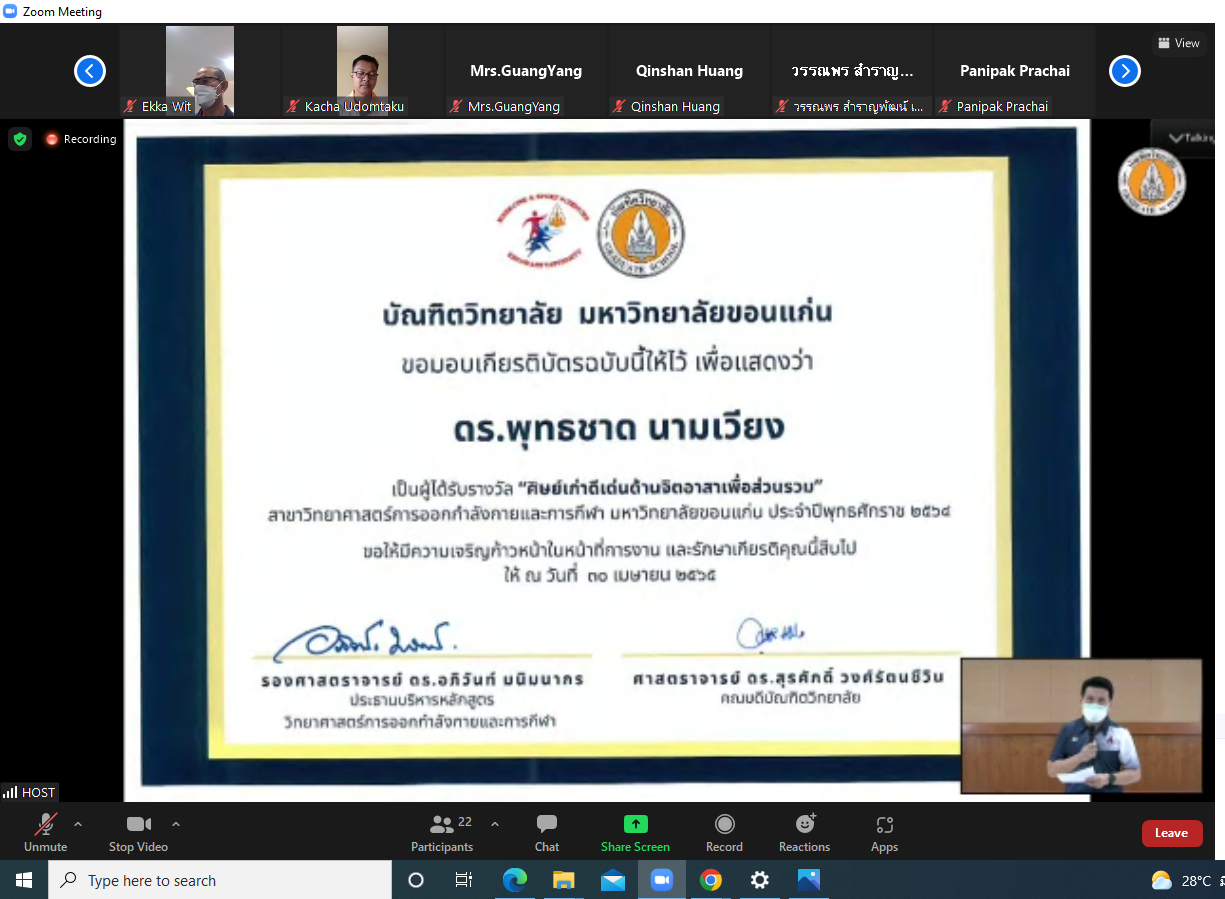Screen dimensions: 1225x899
Task: Expand video options arrow beside Stop Video
Action: pos(176,824)
